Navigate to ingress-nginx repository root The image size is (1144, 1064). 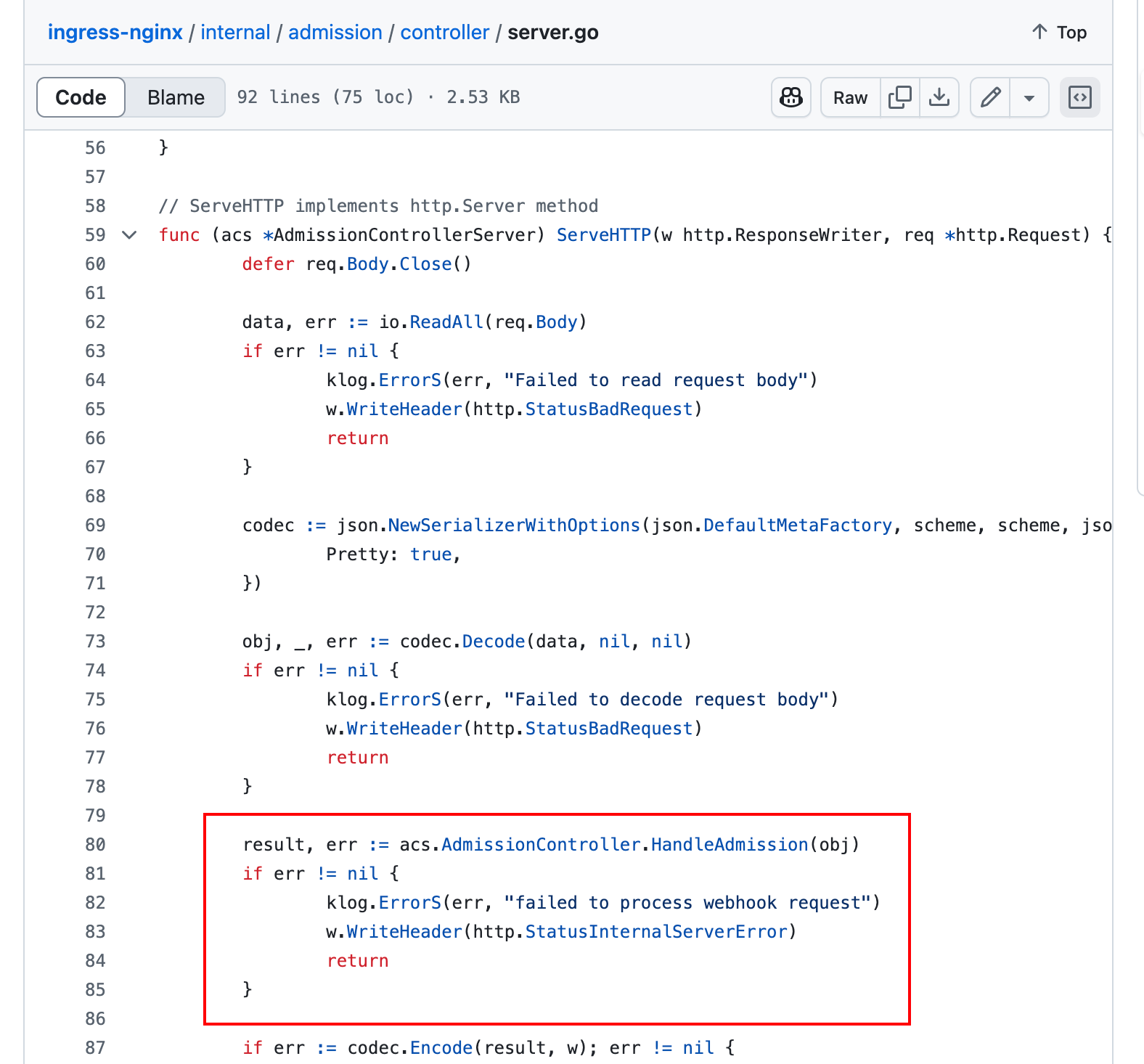115,33
